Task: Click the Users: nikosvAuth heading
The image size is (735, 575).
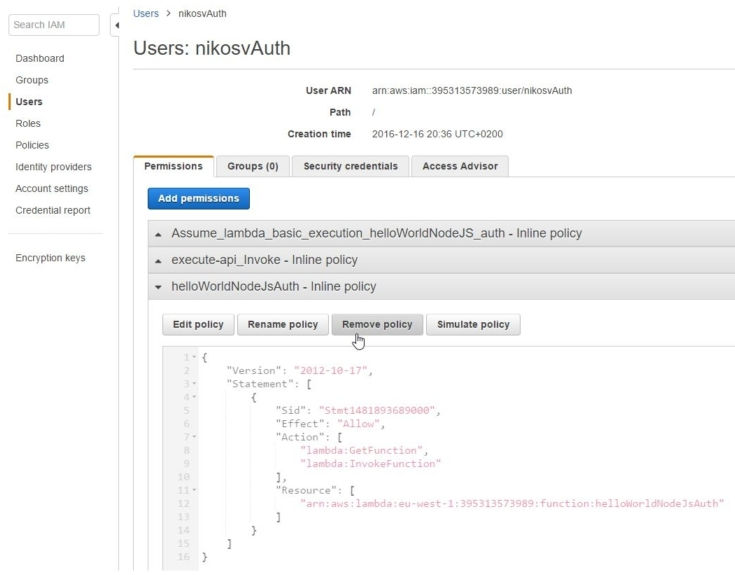Action: pos(212,48)
